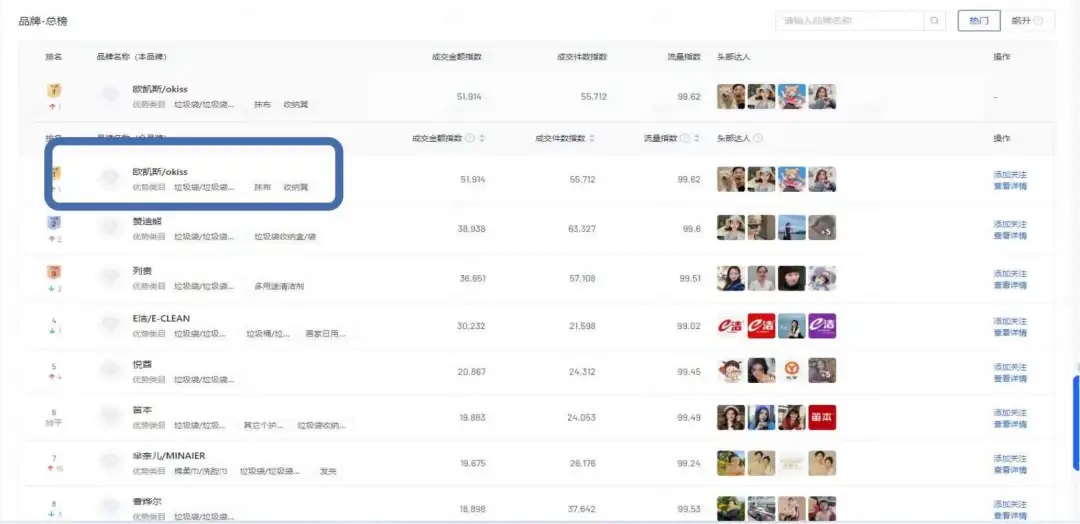
Task: Sort by 流量指数 using its sort arrows
Action: [x=695, y=138]
